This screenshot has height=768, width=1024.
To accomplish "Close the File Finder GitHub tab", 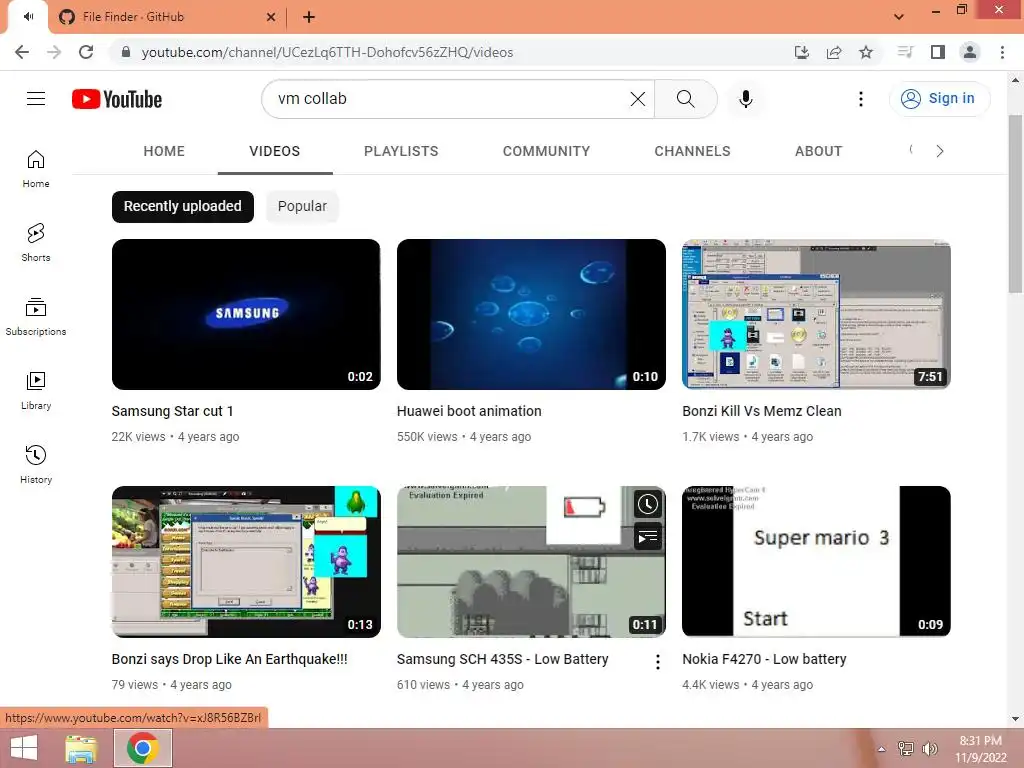I will pyautogui.click(x=271, y=17).
